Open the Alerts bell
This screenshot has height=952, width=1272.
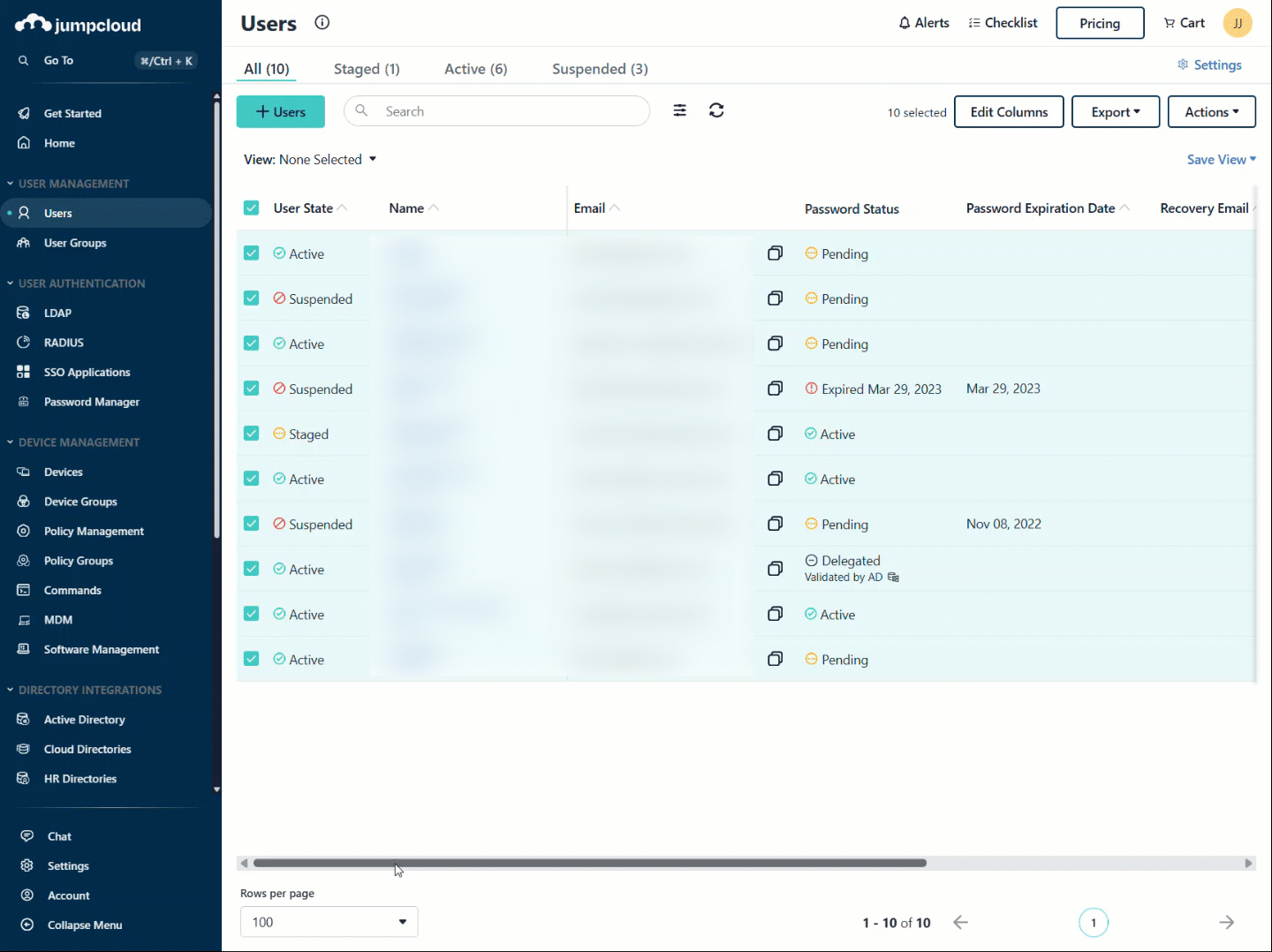(924, 23)
